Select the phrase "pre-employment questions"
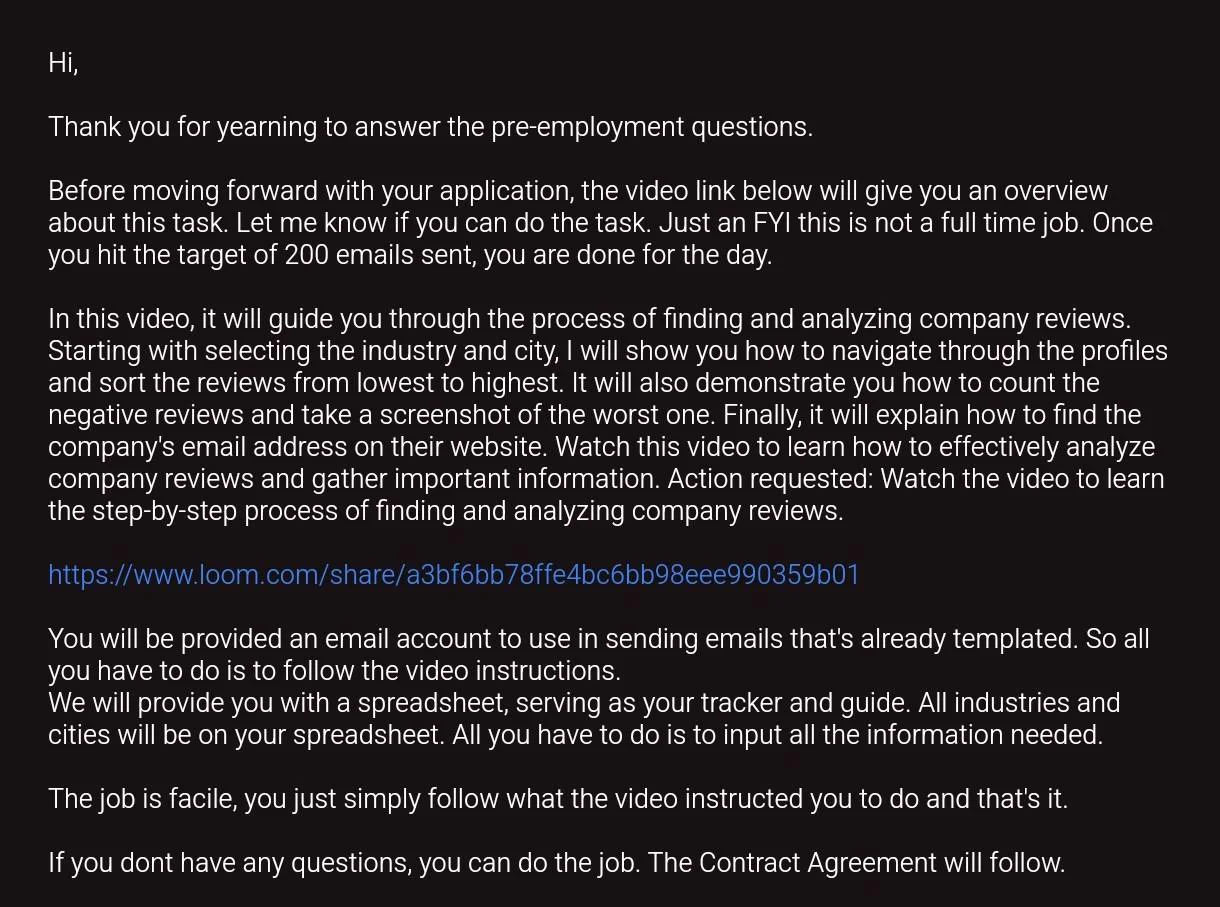This screenshot has width=1220, height=907. pyautogui.click(x=650, y=127)
